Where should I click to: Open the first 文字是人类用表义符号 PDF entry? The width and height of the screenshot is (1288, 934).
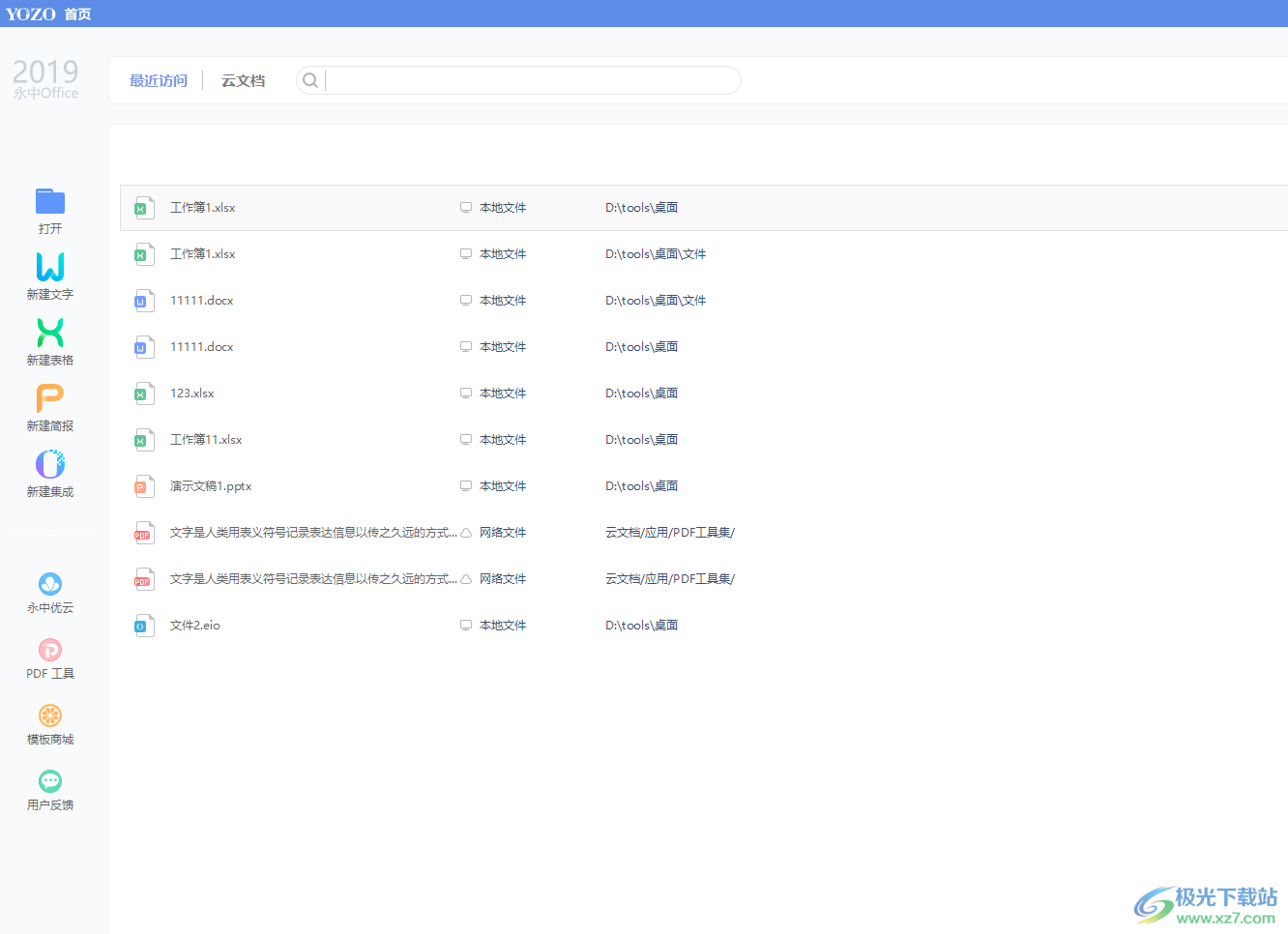[313, 533]
